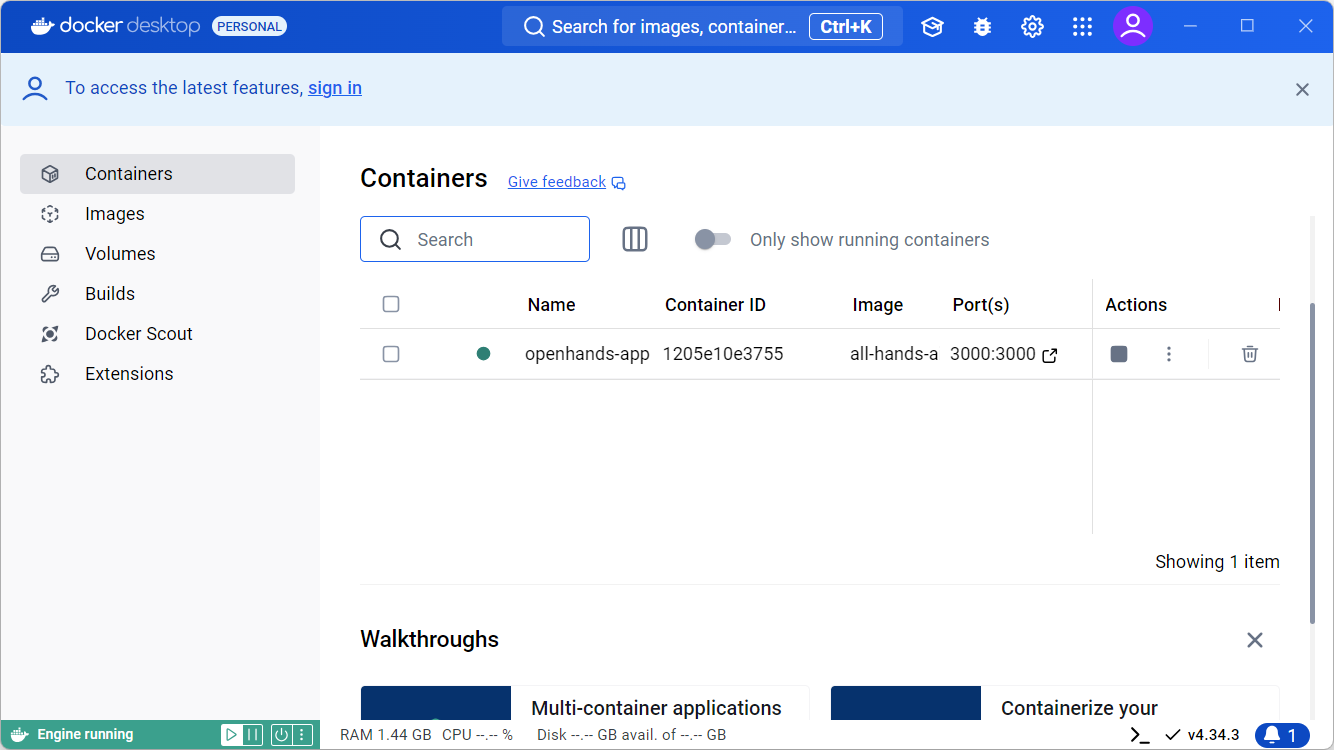This screenshot has width=1334, height=750.
Task: Customize visible columns with the columns icon
Action: point(634,239)
